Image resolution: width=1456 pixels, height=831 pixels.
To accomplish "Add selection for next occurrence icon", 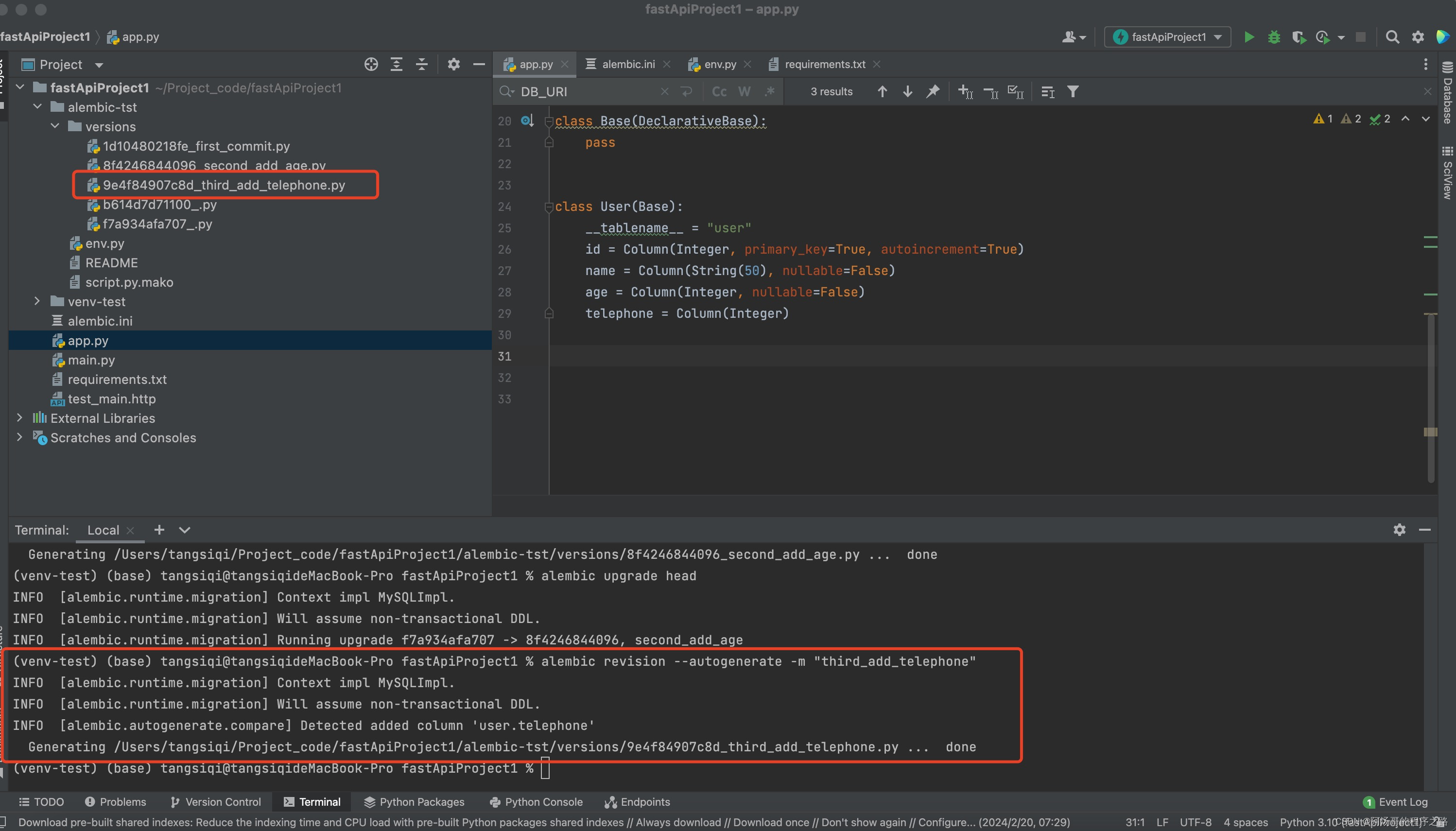I will click(966, 91).
